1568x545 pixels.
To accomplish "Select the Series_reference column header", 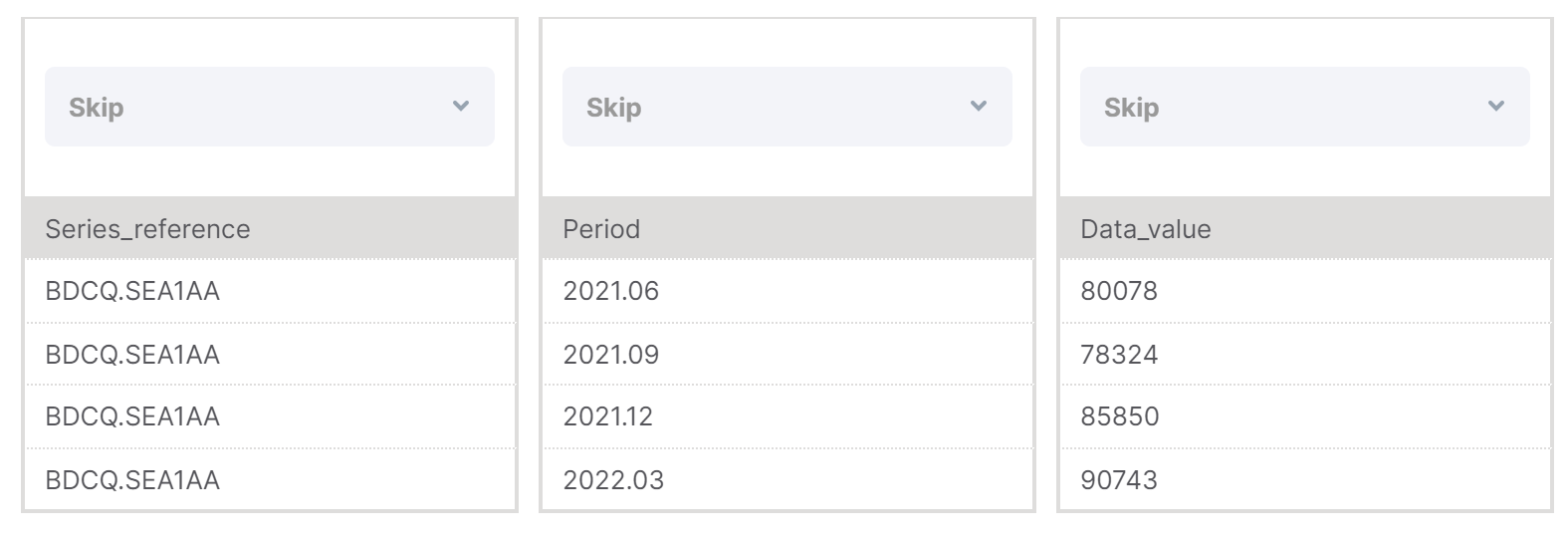I will point(270,228).
